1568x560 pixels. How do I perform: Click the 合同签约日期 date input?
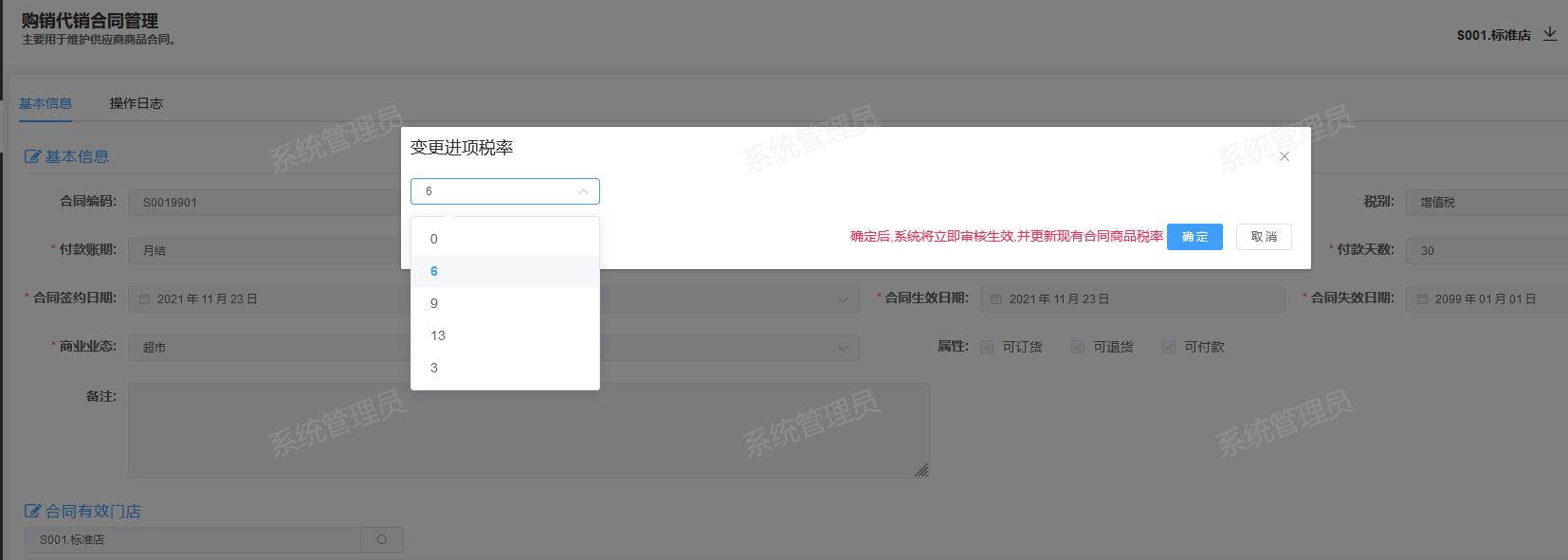tap(270, 299)
